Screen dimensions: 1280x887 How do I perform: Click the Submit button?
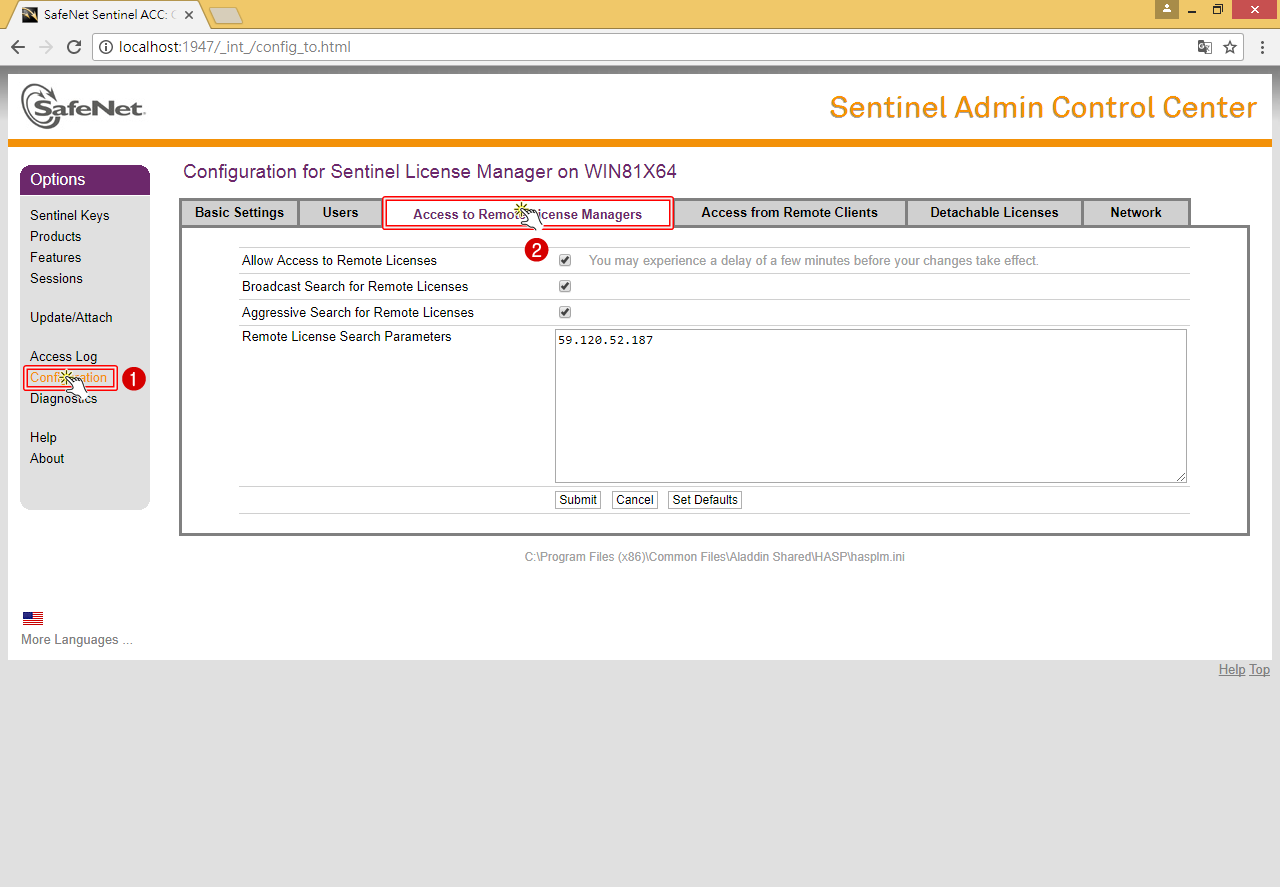578,500
